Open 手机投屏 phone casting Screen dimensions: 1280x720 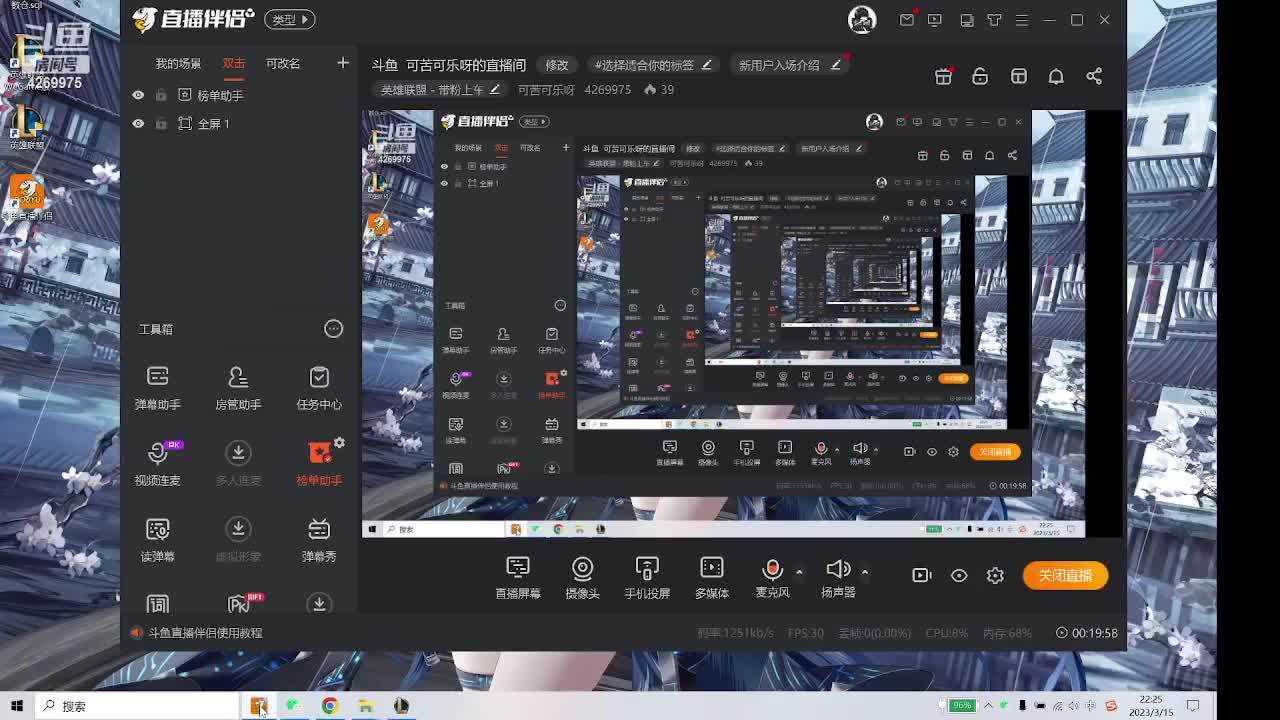tap(647, 577)
